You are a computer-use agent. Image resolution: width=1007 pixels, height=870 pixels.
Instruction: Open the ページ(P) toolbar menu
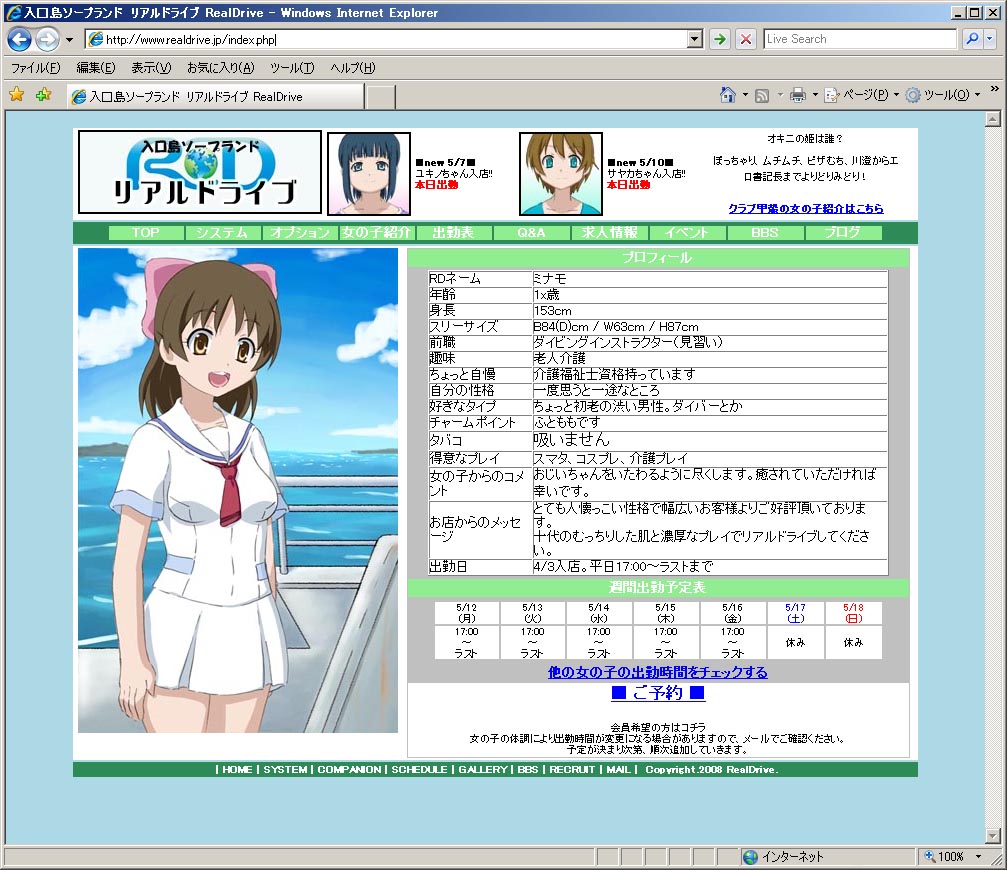pos(861,95)
